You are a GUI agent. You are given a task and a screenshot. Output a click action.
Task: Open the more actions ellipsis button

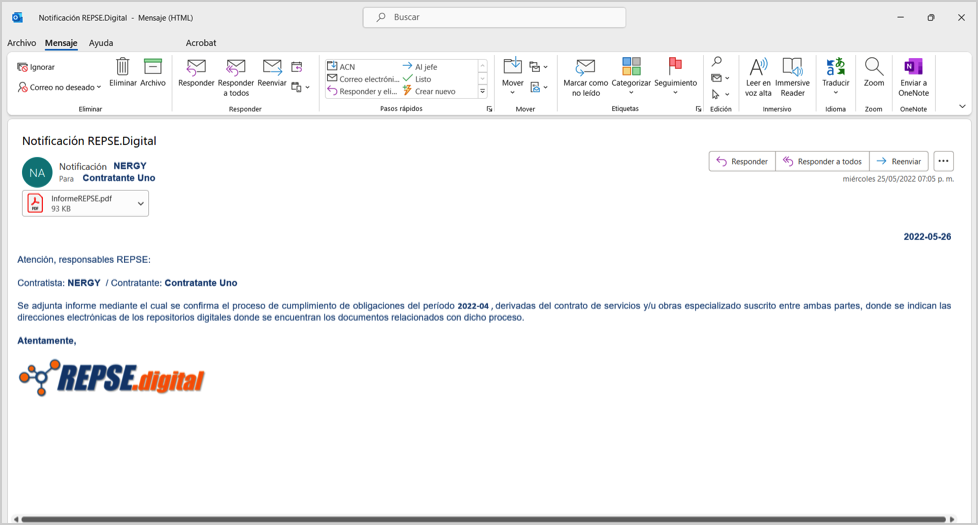click(944, 161)
